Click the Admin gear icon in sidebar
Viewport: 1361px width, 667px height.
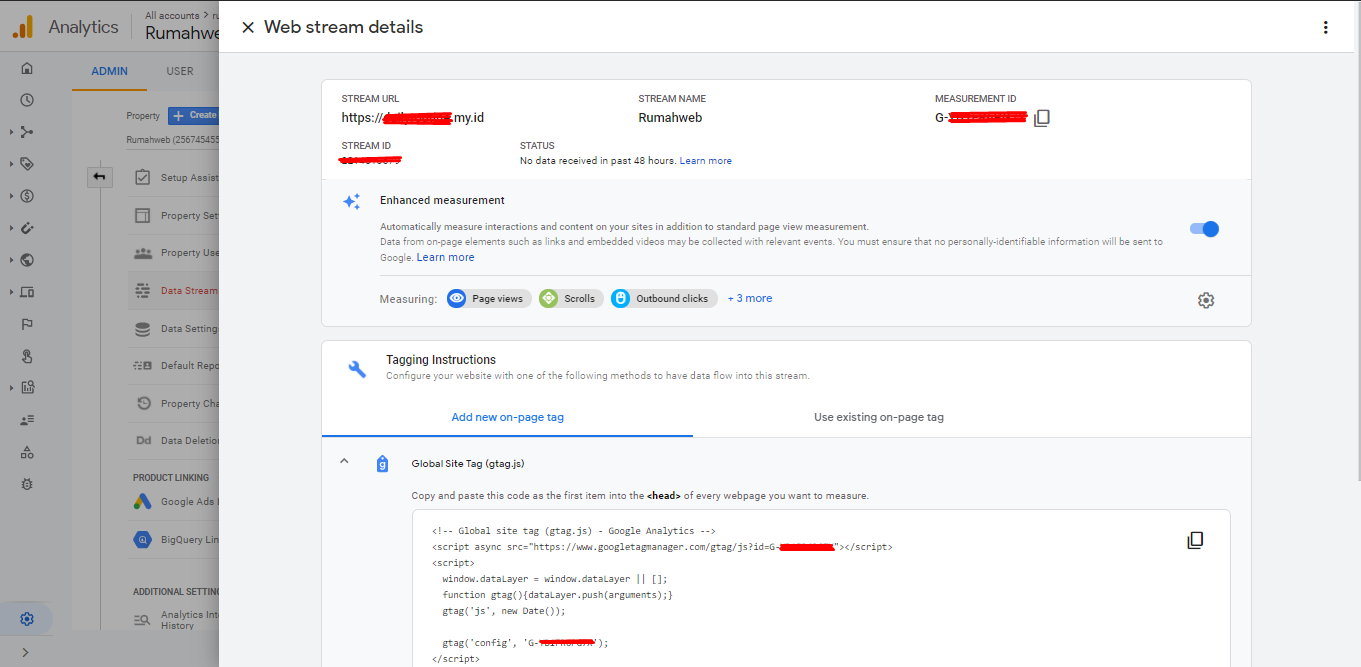[x=27, y=619]
